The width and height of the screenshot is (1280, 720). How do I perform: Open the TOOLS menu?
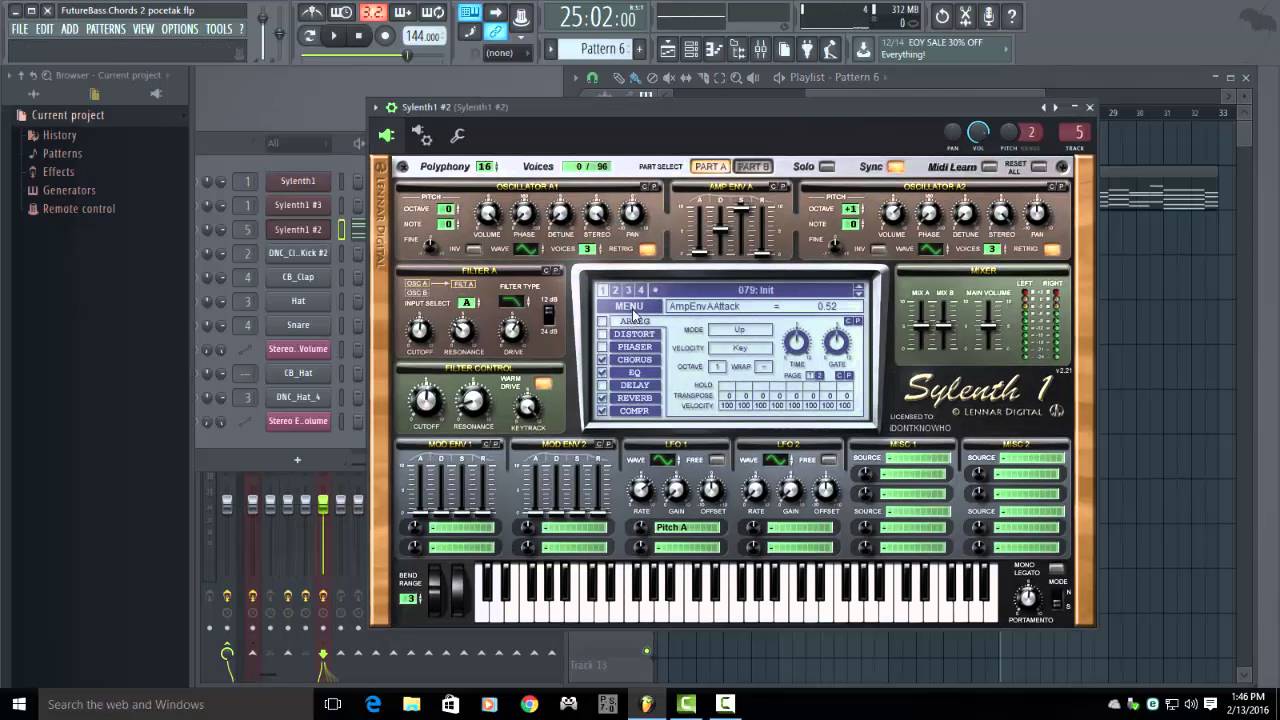219,29
